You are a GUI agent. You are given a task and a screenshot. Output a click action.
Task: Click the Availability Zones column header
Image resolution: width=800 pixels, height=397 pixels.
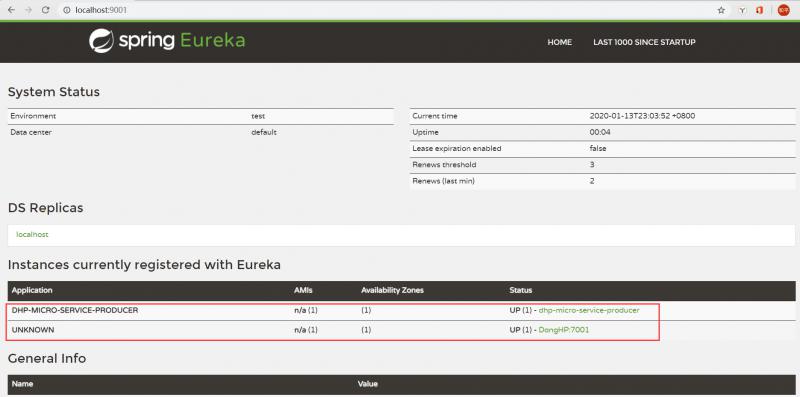tap(392, 290)
